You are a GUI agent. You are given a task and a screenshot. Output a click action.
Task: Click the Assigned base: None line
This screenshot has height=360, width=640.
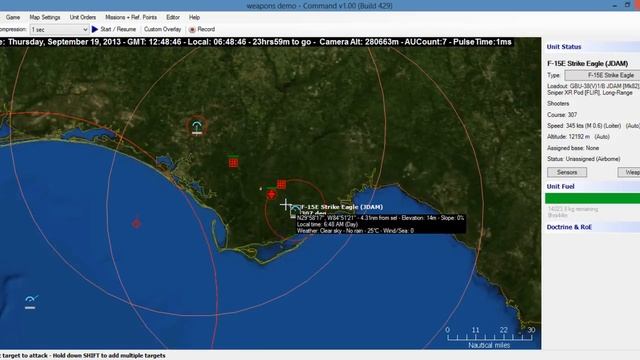pos(573,148)
